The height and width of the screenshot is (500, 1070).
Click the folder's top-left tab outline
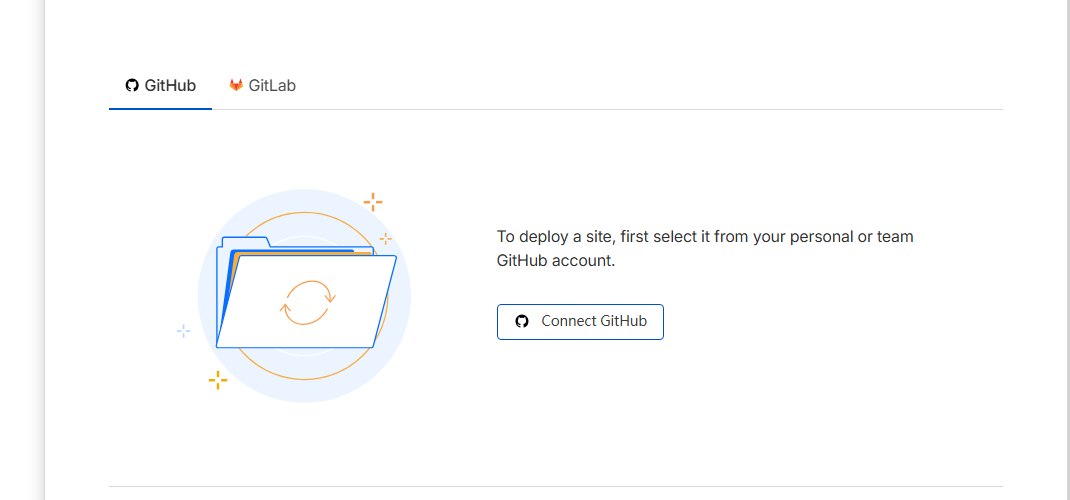click(245, 241)
